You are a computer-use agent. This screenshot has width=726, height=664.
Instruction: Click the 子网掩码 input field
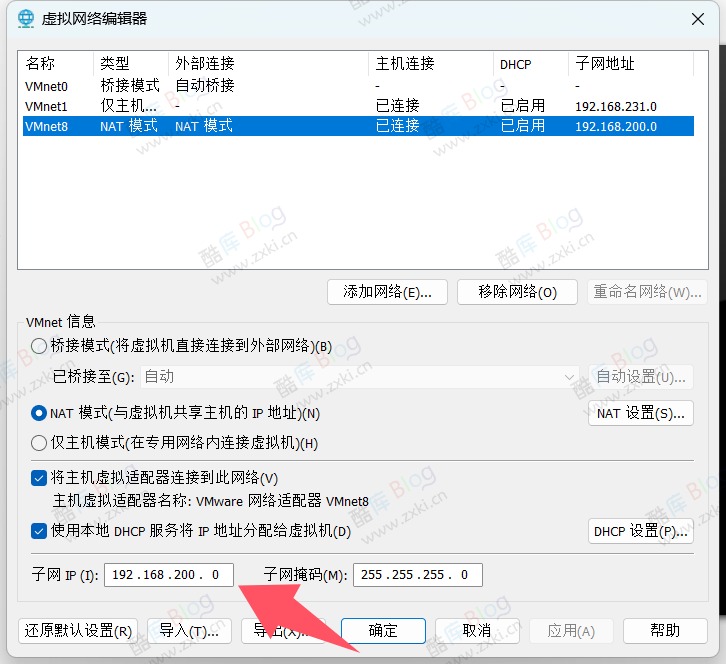coord(418,575)
